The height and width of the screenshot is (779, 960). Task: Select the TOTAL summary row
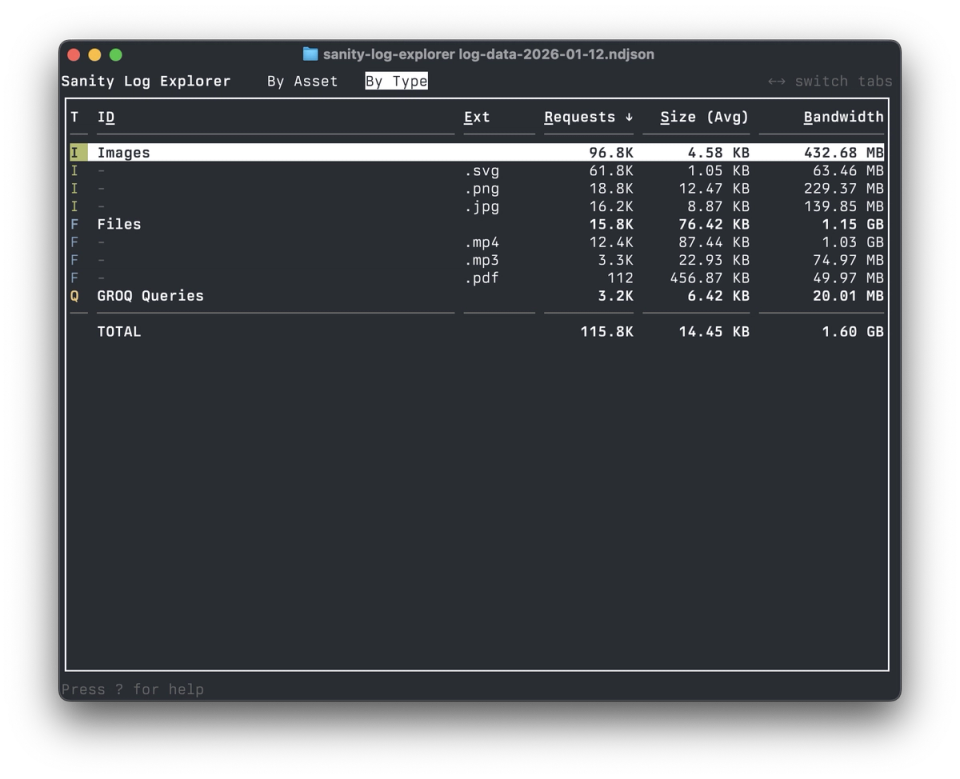119,331
